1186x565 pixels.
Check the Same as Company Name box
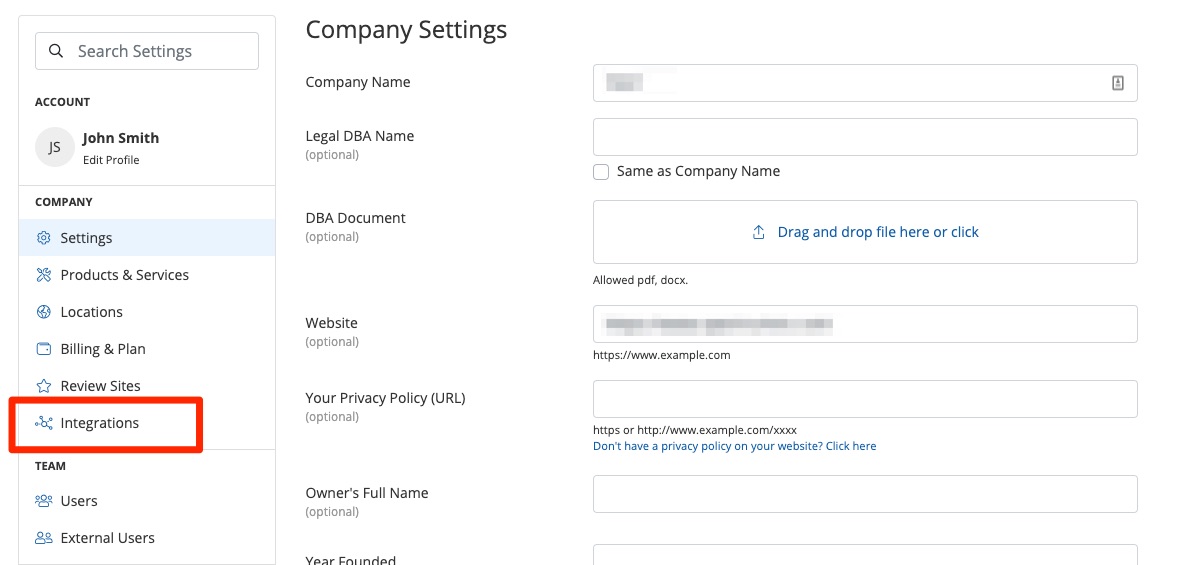pos(601,172)
